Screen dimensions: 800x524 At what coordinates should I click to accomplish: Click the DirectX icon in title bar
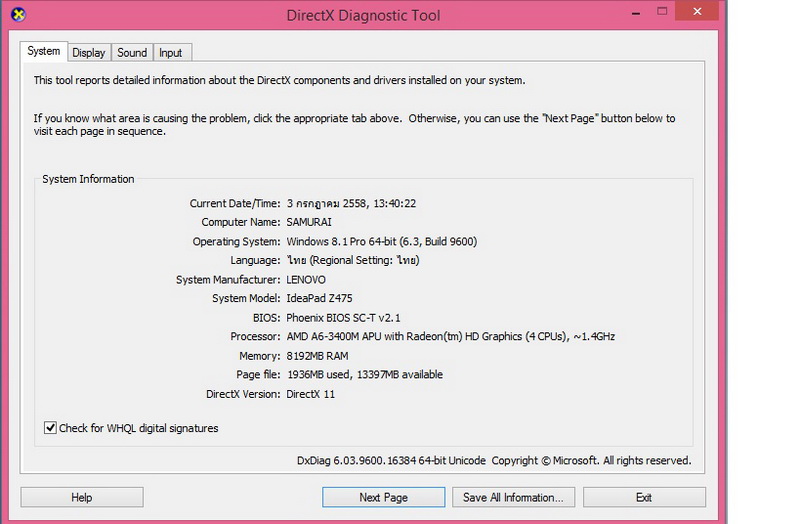pyautogui.click(x=18, y=14)
